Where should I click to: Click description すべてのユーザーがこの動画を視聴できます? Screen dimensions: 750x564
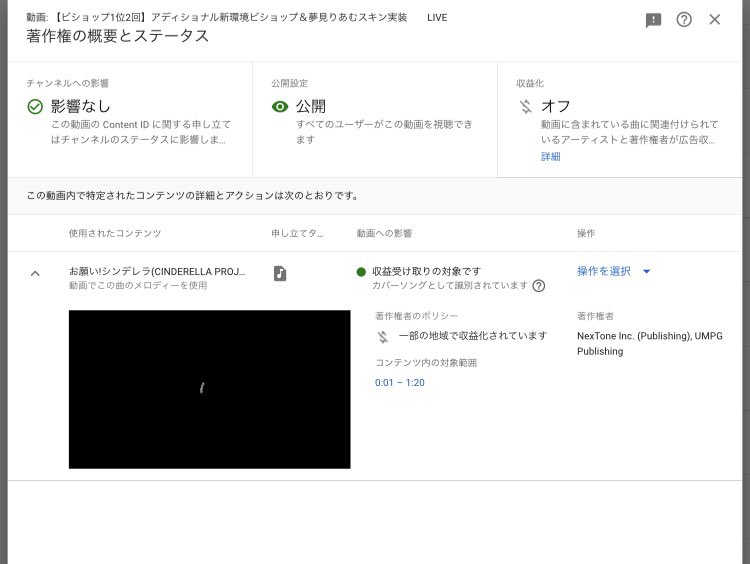coord(384,132)
